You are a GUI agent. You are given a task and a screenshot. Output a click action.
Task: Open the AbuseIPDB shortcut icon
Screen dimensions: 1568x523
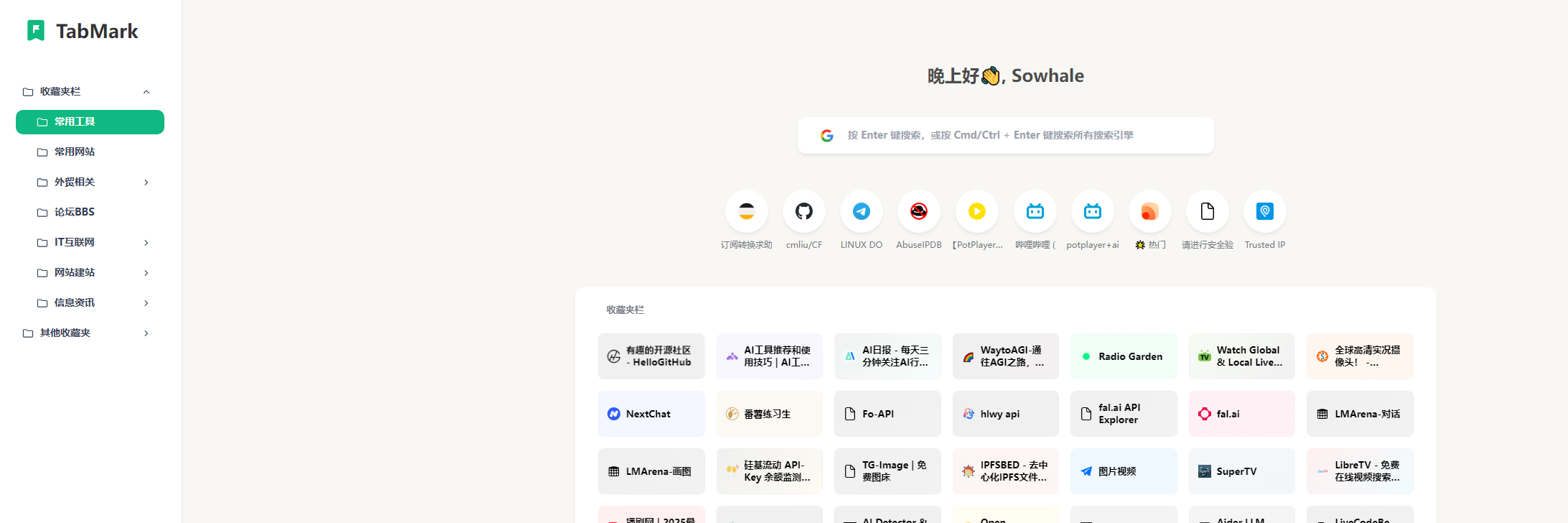click(x=919, y=211)
